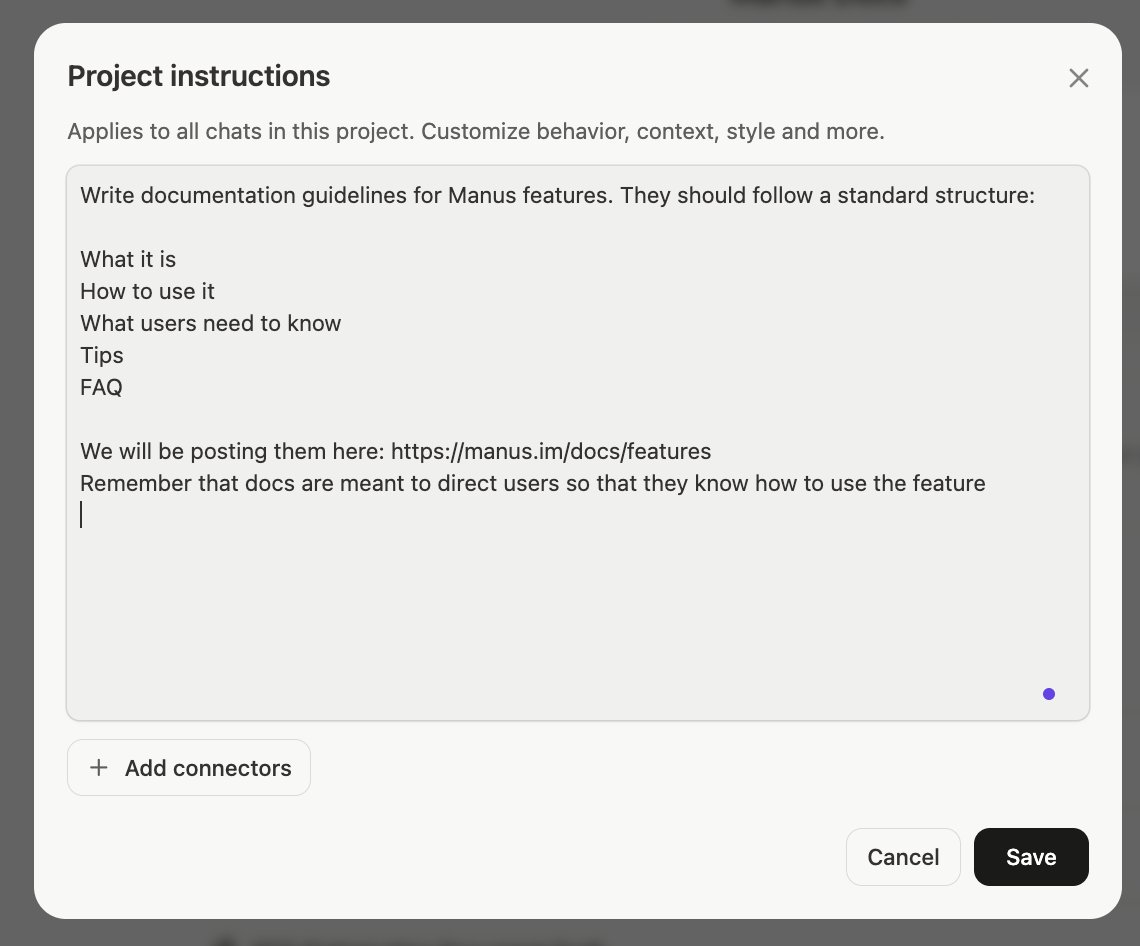This screenshot has height=946, width=1140.
Task: Set cursor on the 'Tips' line
Action: pyautogui.click(x=102, y=355)
